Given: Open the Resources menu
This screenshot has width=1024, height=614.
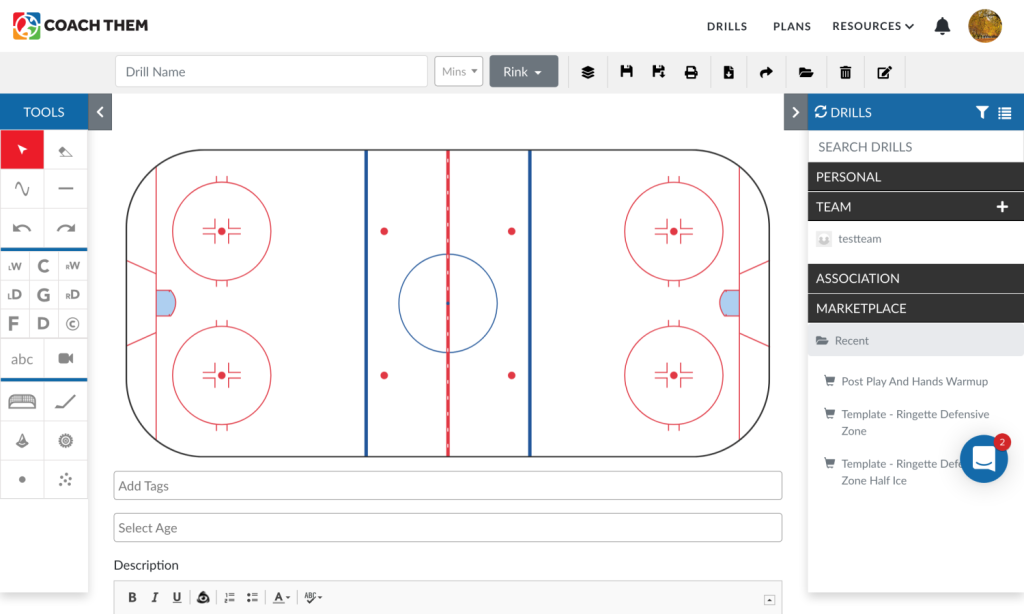Looking at the screenshot, I should 873,26.
